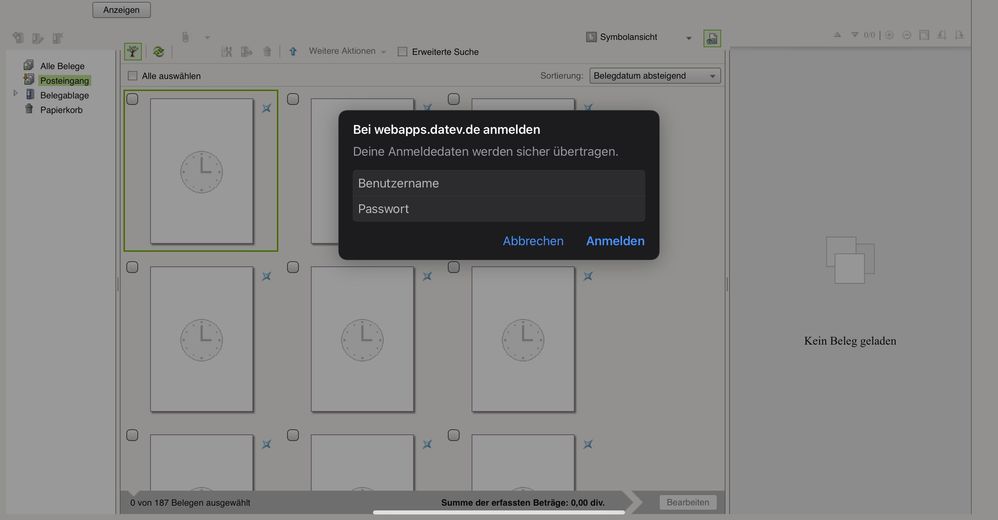Click the clip icon above the toolbar
998x520 pixels.
(x=185, y=37)
